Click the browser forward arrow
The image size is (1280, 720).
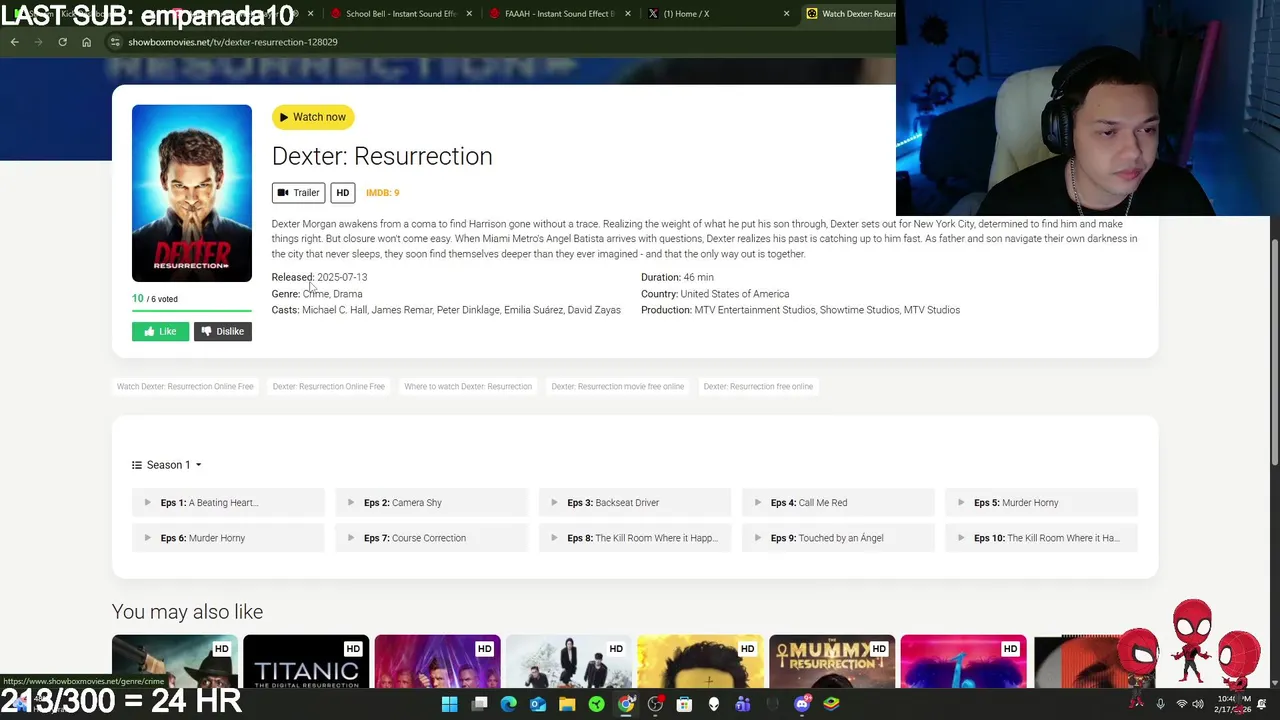(x=38, y=42)
